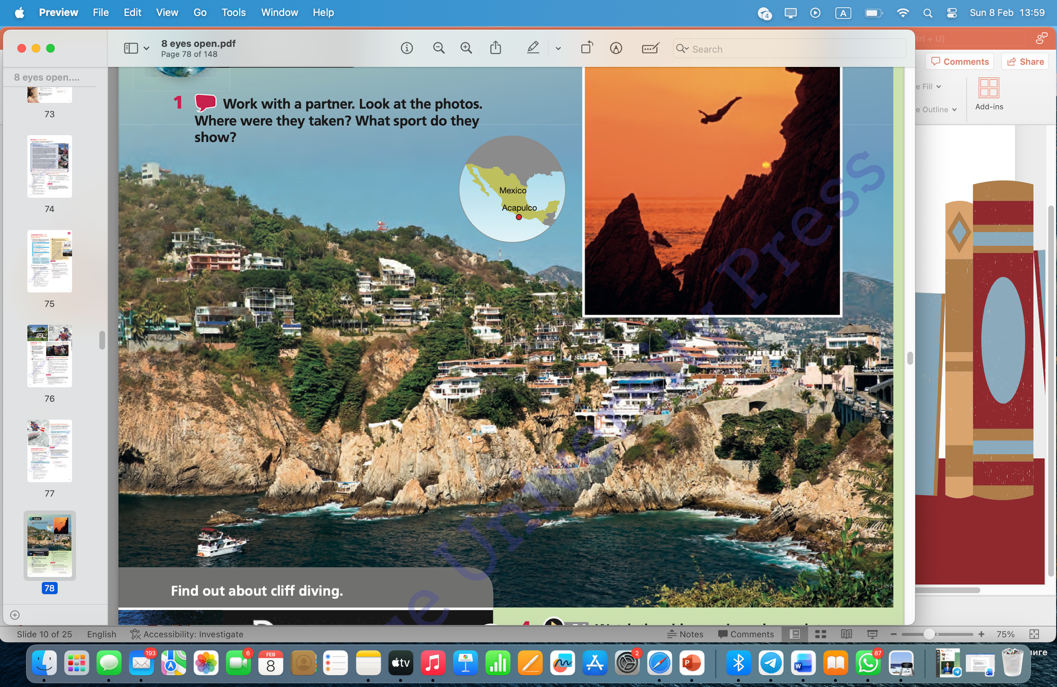Open Keynote from the Dock
This screenshot has width=1057, height=687.
(465, 663)
